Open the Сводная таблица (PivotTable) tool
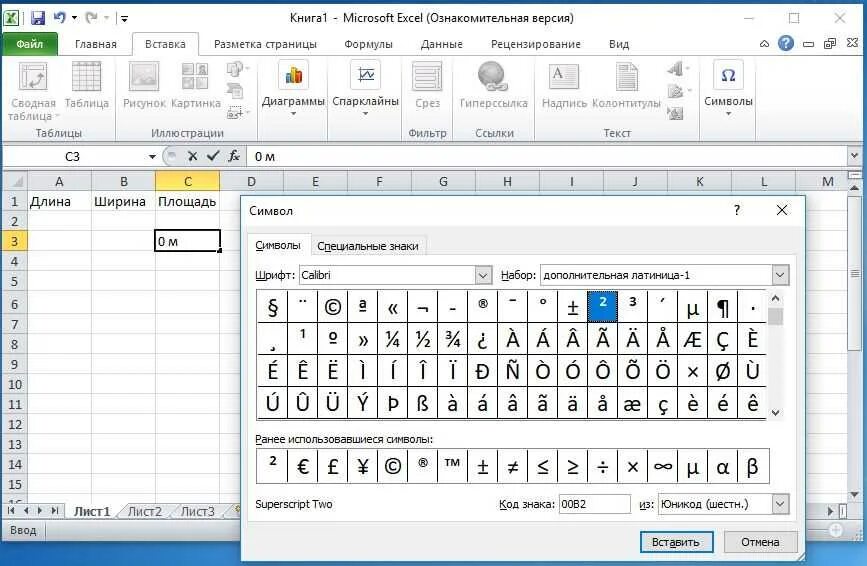The height and width of the screenshot is (566, 867). point(33,91)
